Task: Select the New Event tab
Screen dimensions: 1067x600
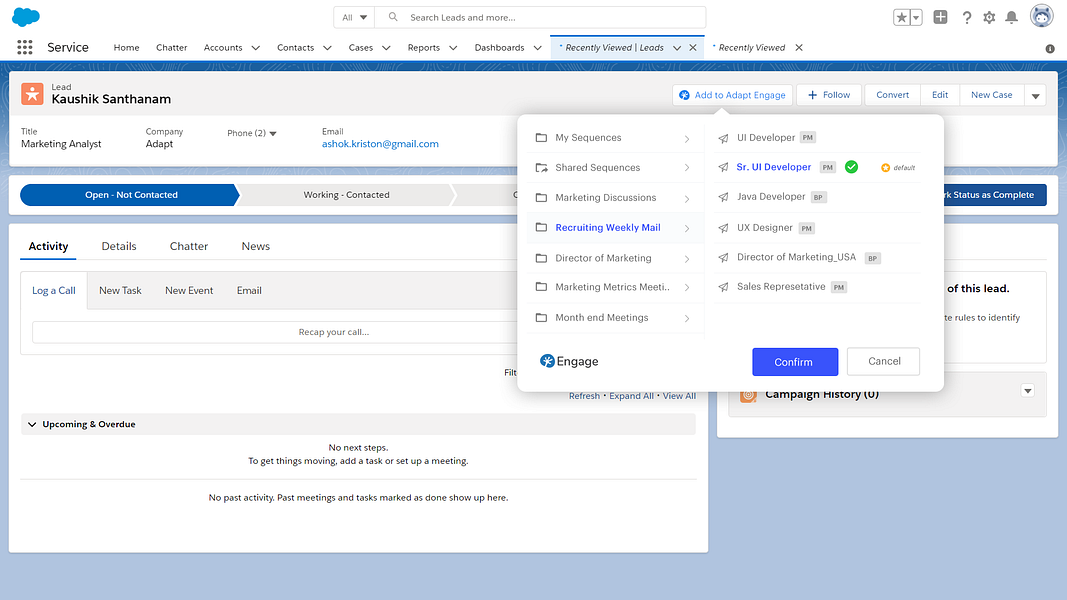Action: click(x=189, y=290)
